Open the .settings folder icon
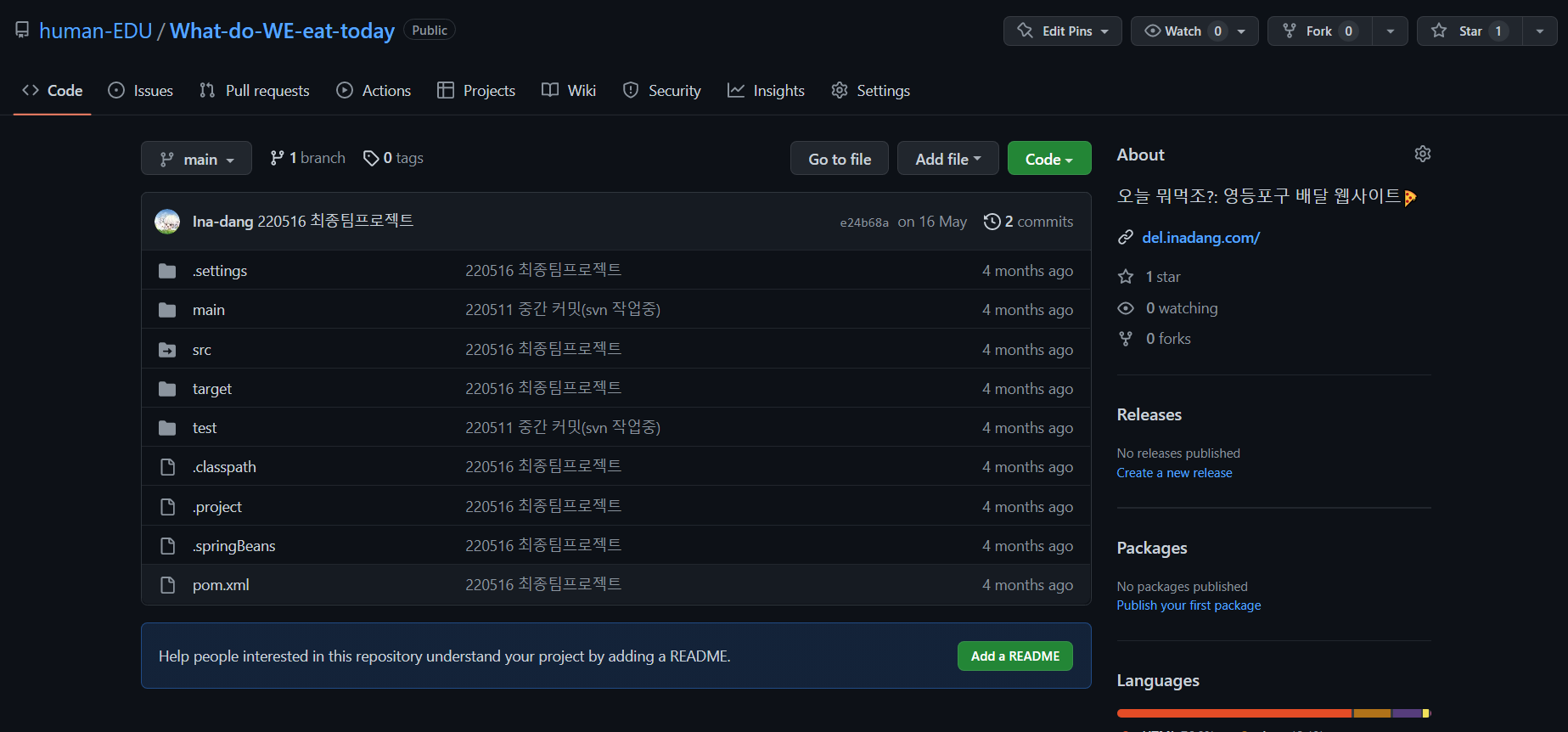 167,271
